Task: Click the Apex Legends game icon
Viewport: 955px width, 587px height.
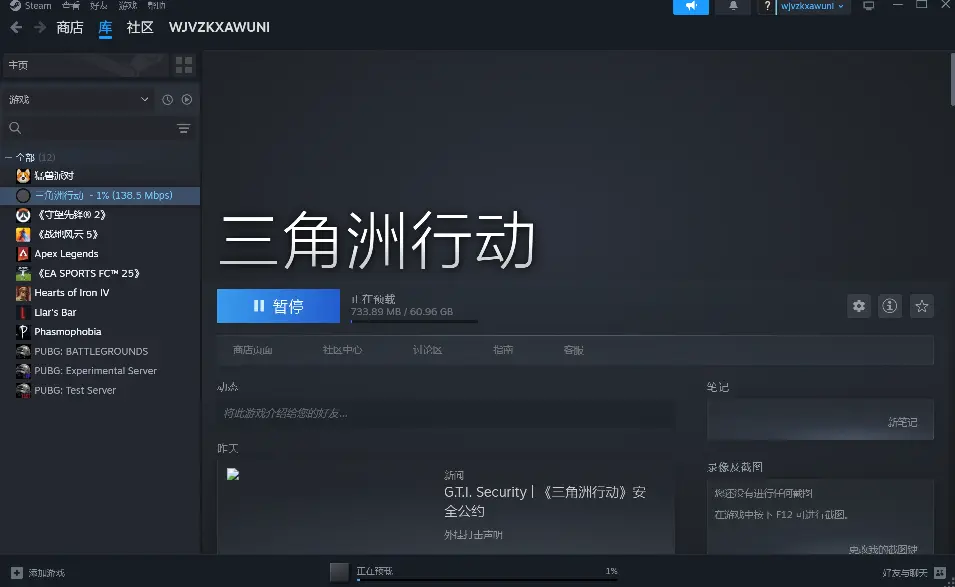Action: click(23, 254)
